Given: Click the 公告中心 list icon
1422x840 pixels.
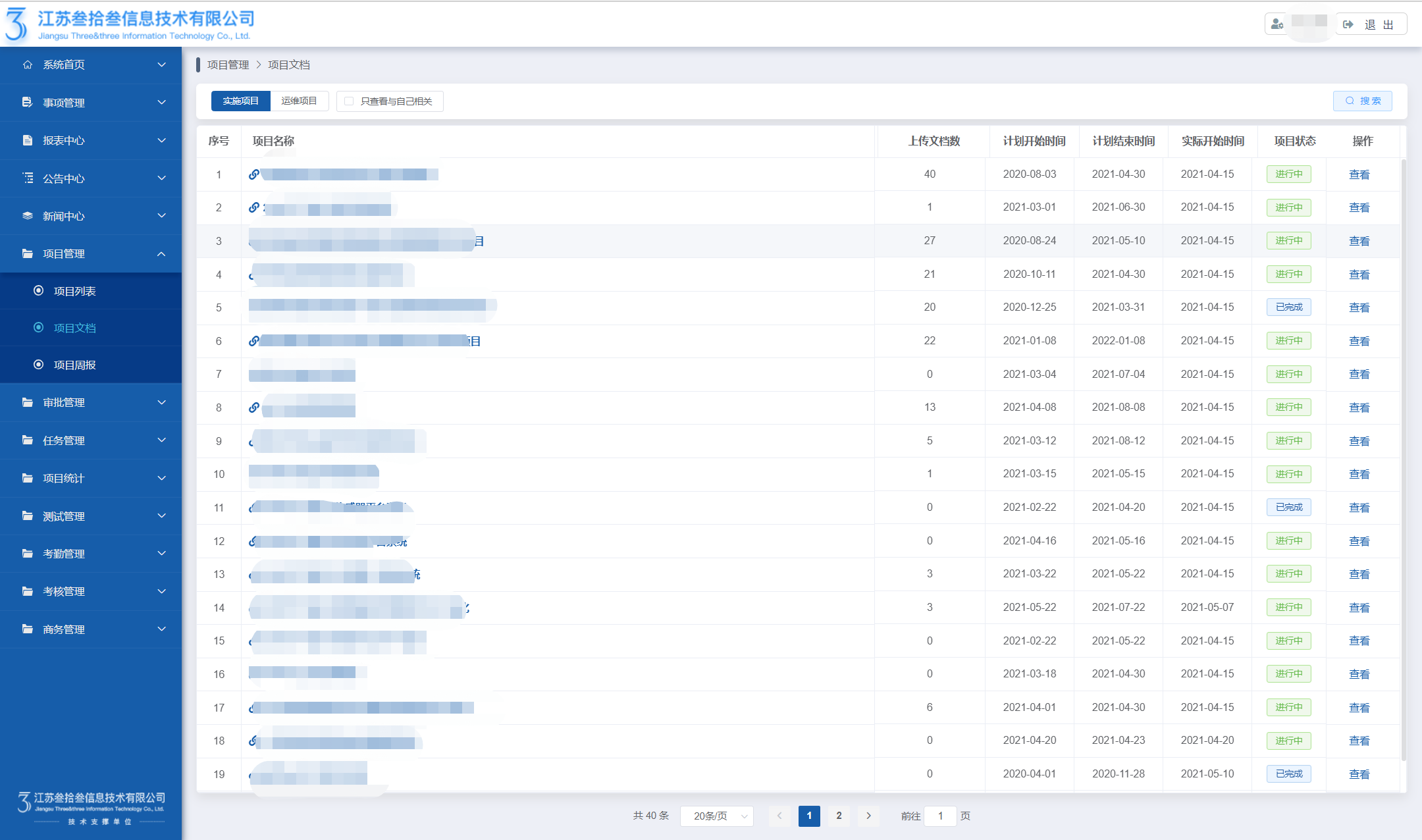Looking at the screenshot, I should pyautogui.click(x=28, y=178).
